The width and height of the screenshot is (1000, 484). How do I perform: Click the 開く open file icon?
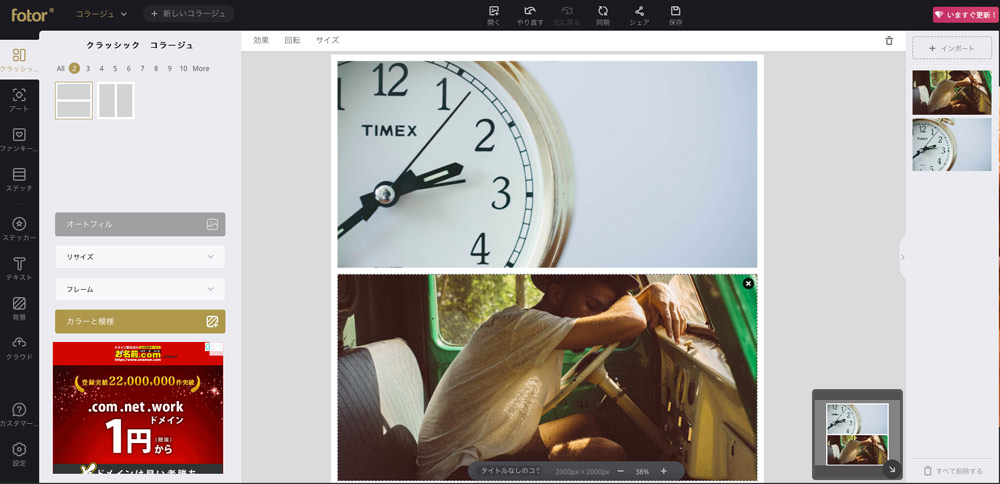[x=494, y=15]
